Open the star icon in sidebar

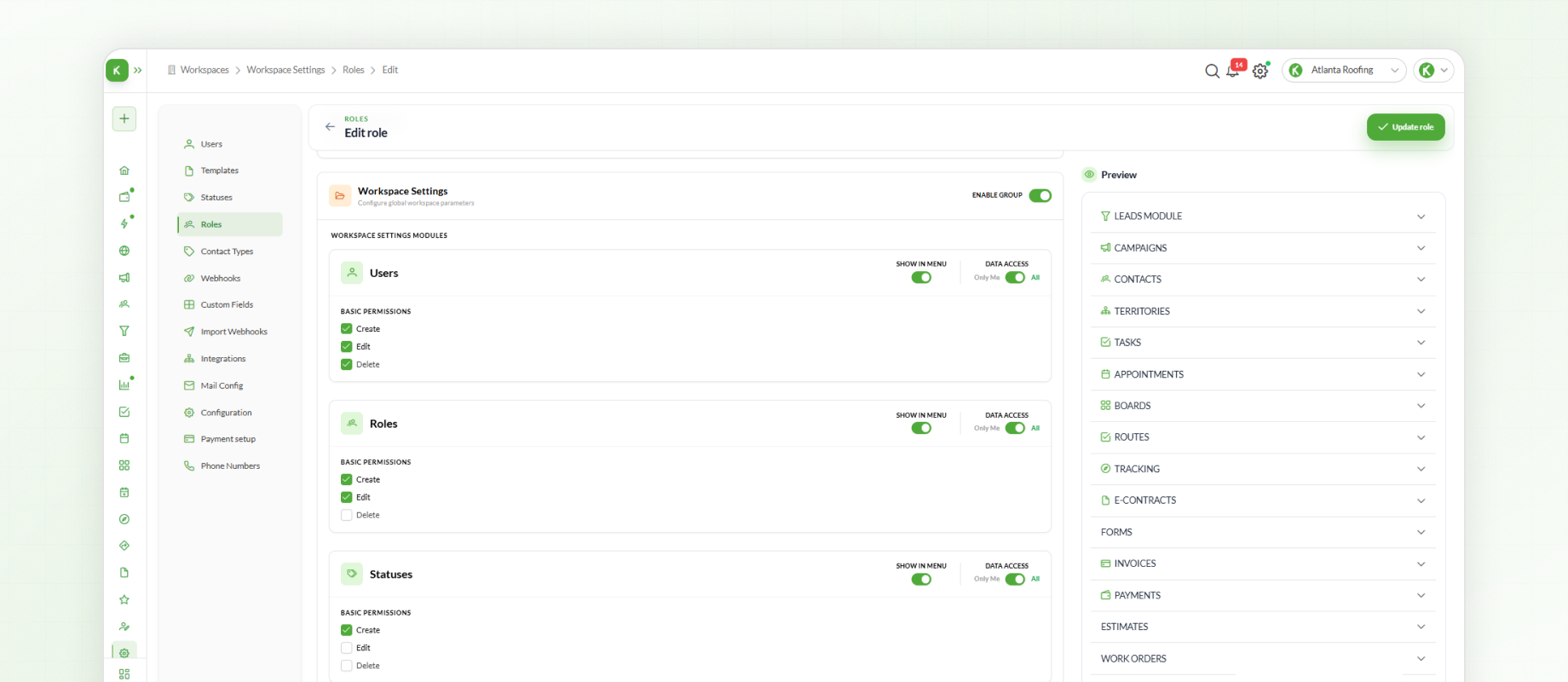(x=124, y=599)
